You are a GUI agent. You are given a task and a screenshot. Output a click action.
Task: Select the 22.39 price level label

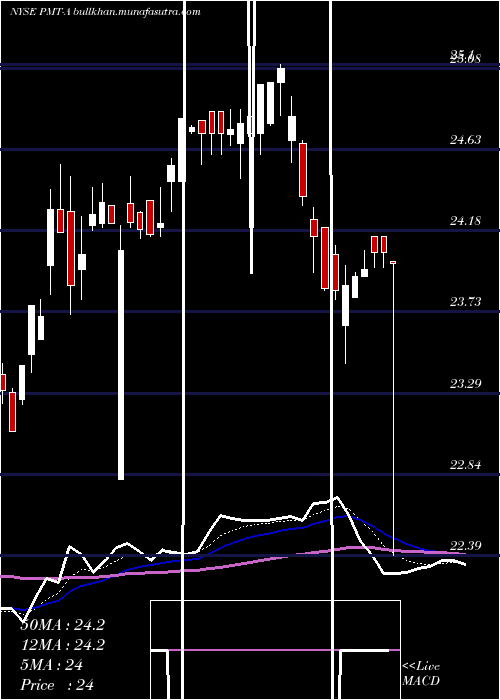point(466,545)
